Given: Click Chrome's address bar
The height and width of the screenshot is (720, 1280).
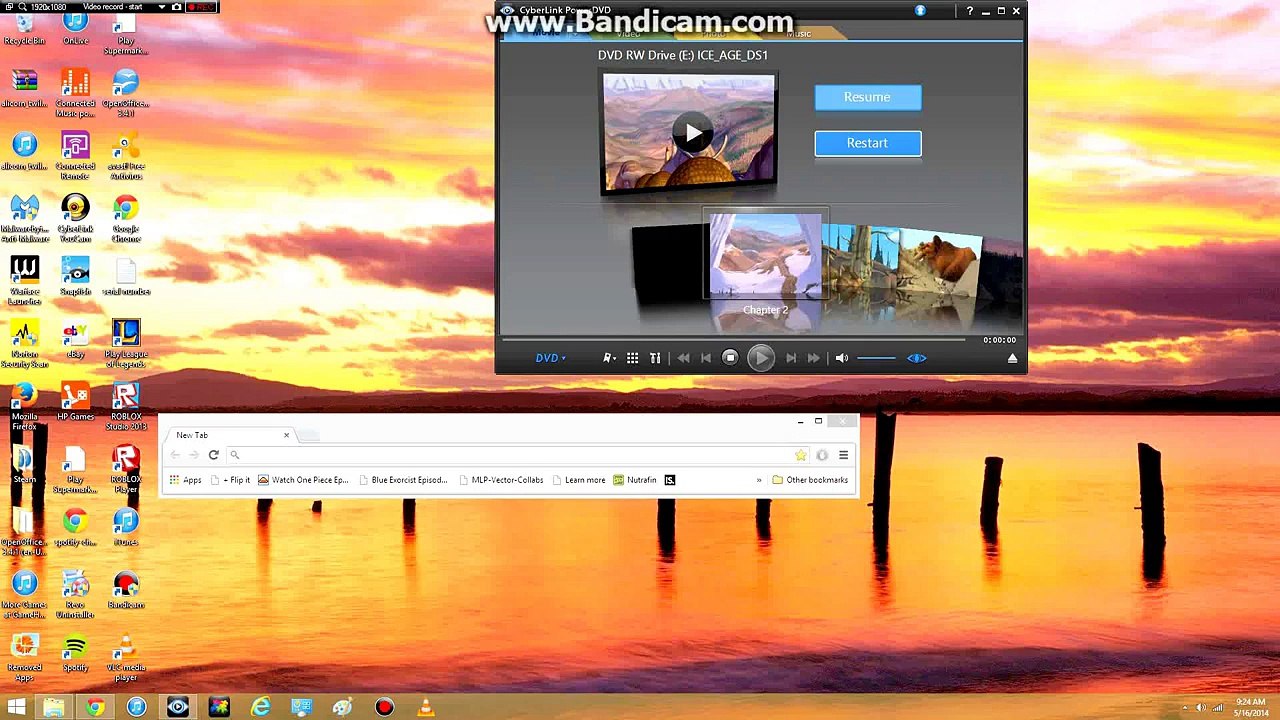Looking at the screenshot, I should pyautogui.click(x=518, y=455).
